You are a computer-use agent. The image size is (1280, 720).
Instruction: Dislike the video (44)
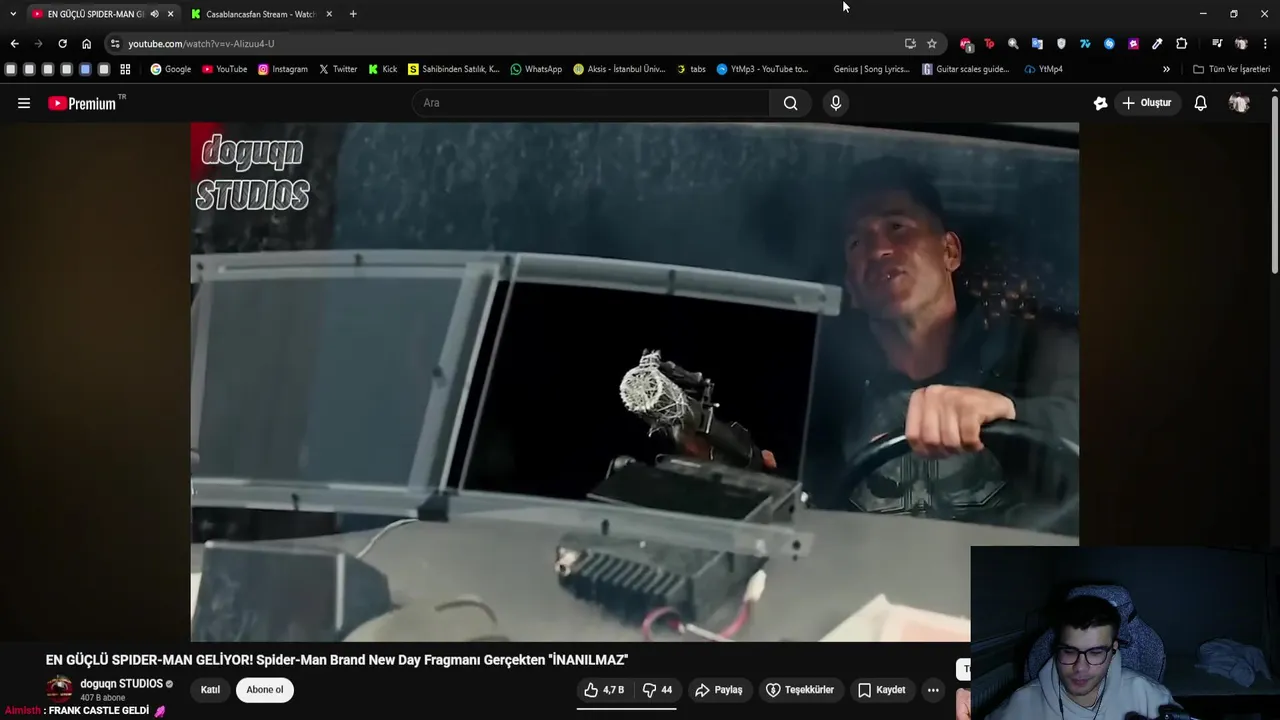click(x=657, y=690)
